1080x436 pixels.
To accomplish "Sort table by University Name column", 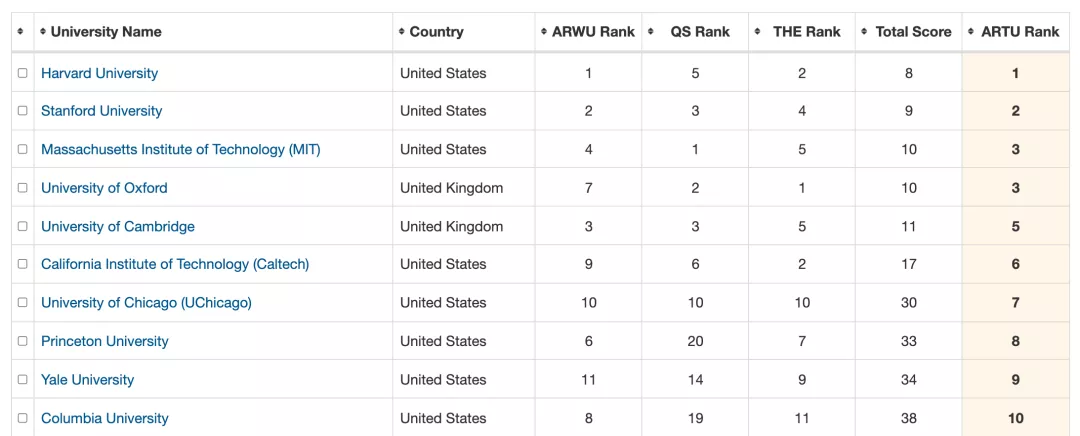I will tap(106, 32).
